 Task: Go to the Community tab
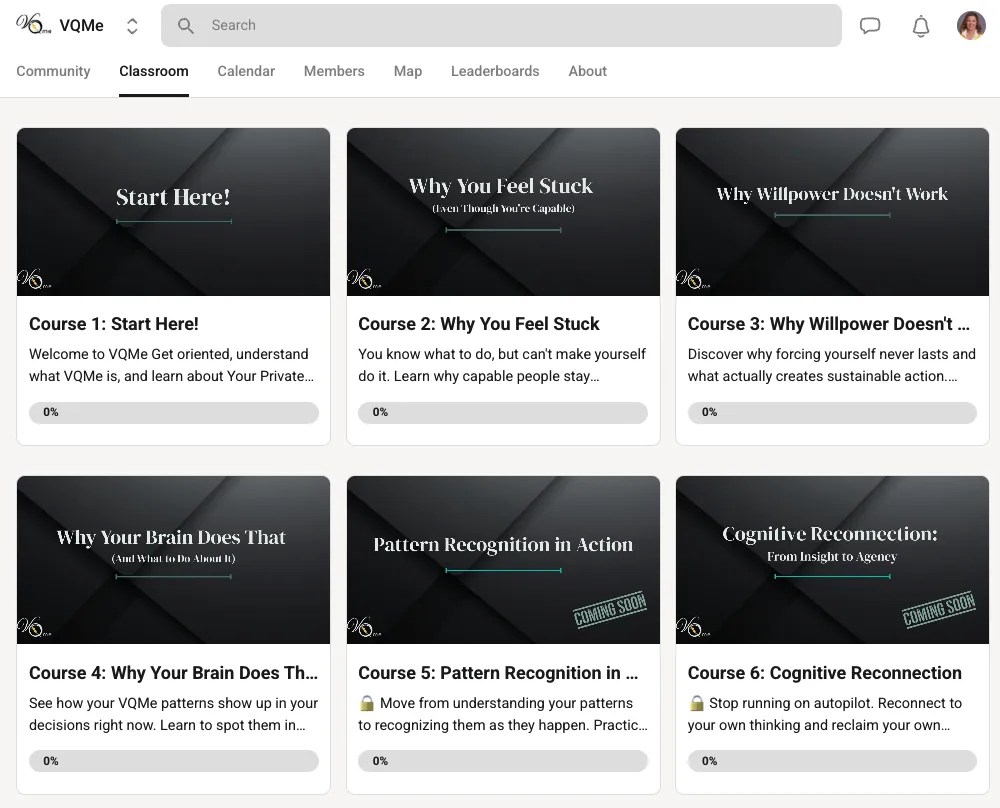tap(54, 71)
